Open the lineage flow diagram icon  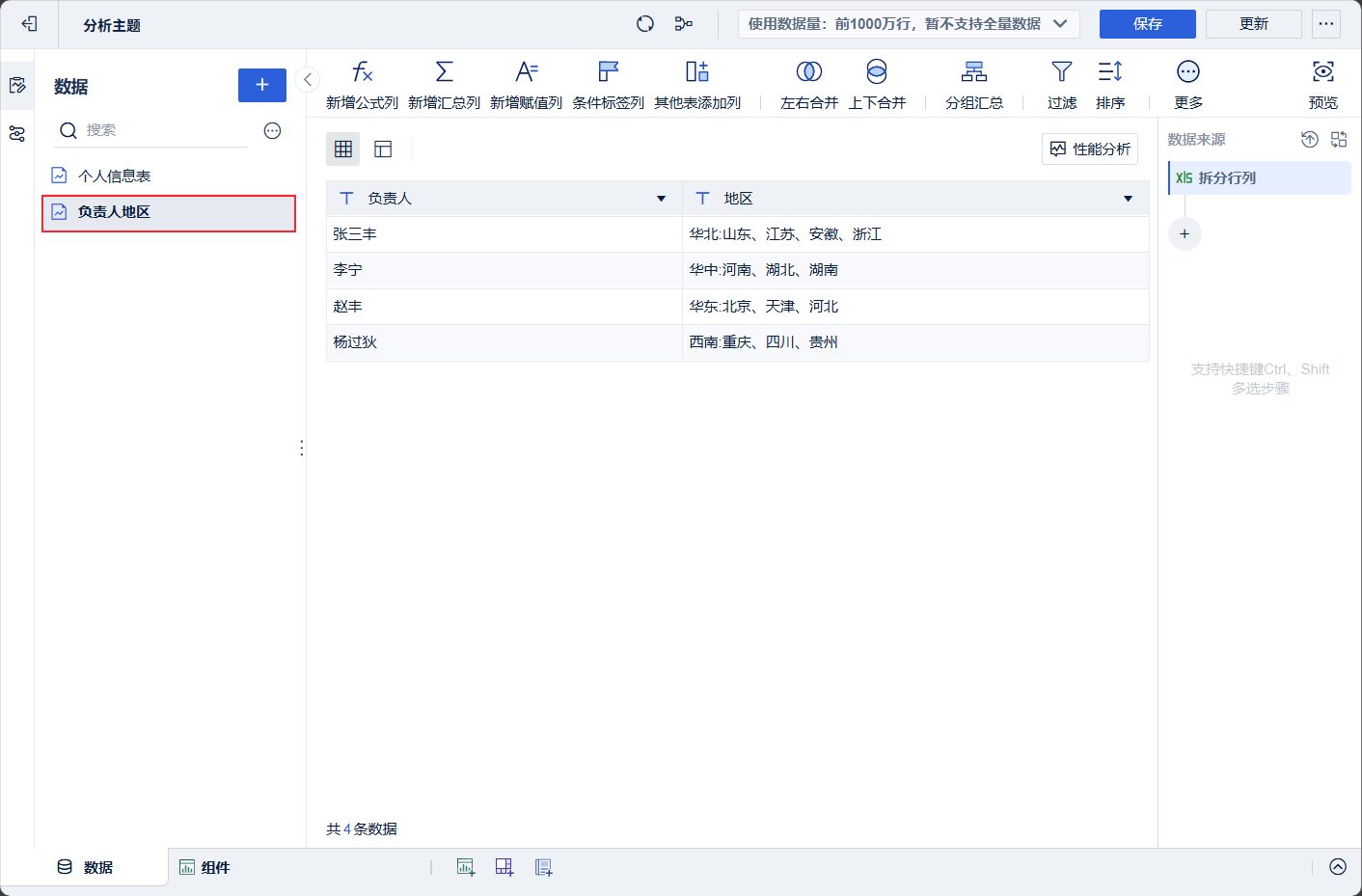684,24
